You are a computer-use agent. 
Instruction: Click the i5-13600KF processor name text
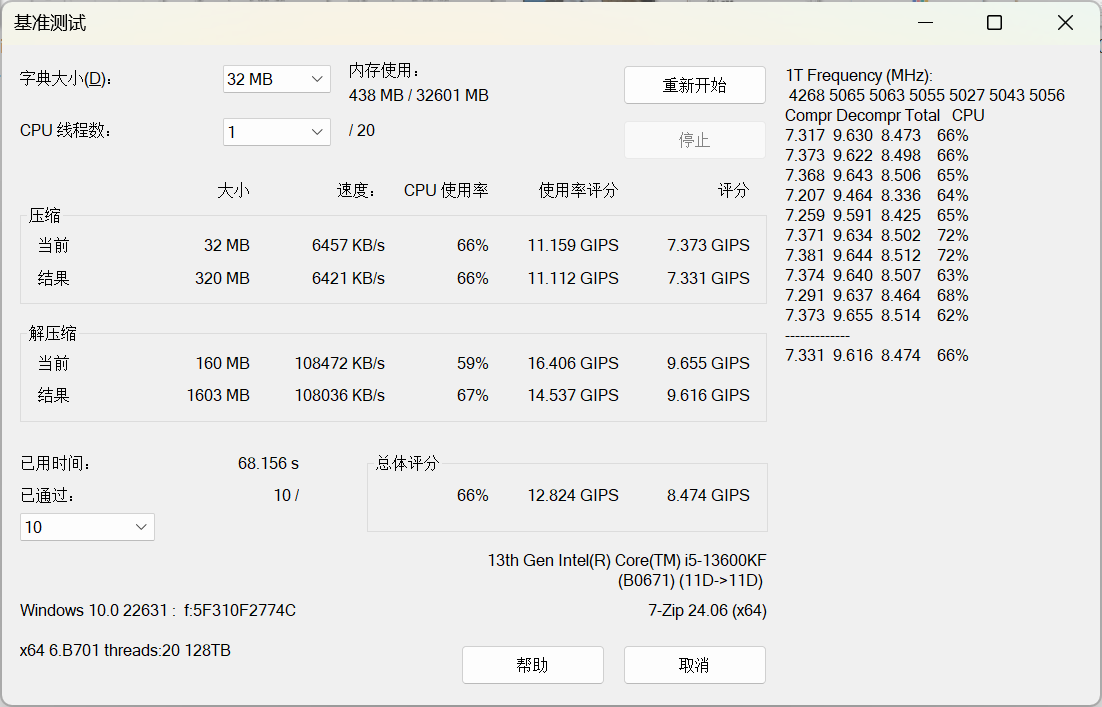click(627, 561)
